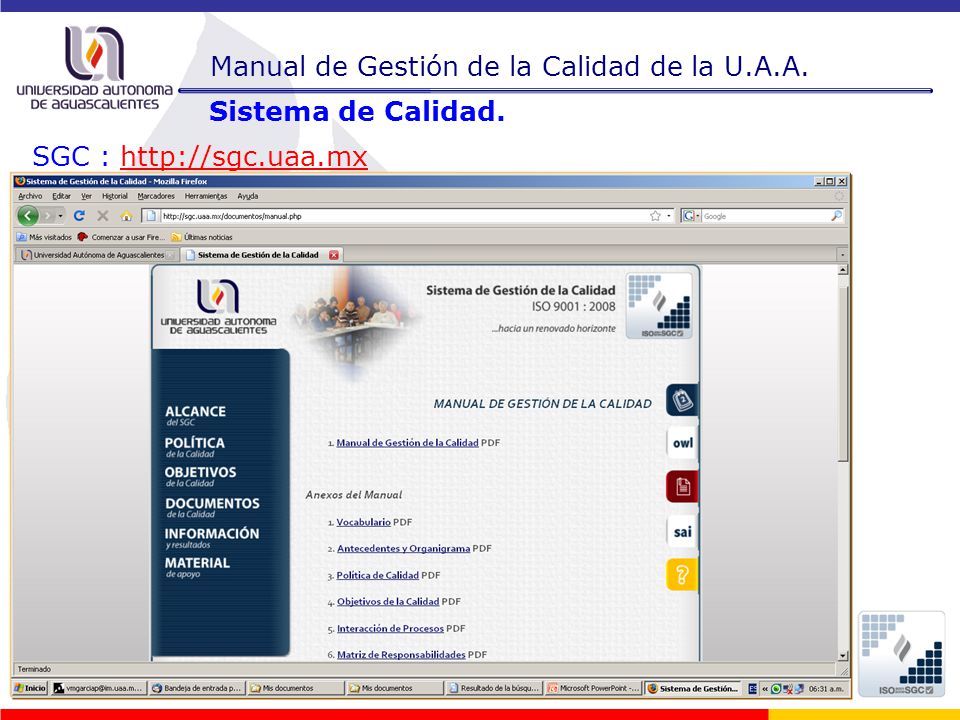The width and height of the screenshot is (960, 720).
Task: Open the red document side icon
Action: 682,487
